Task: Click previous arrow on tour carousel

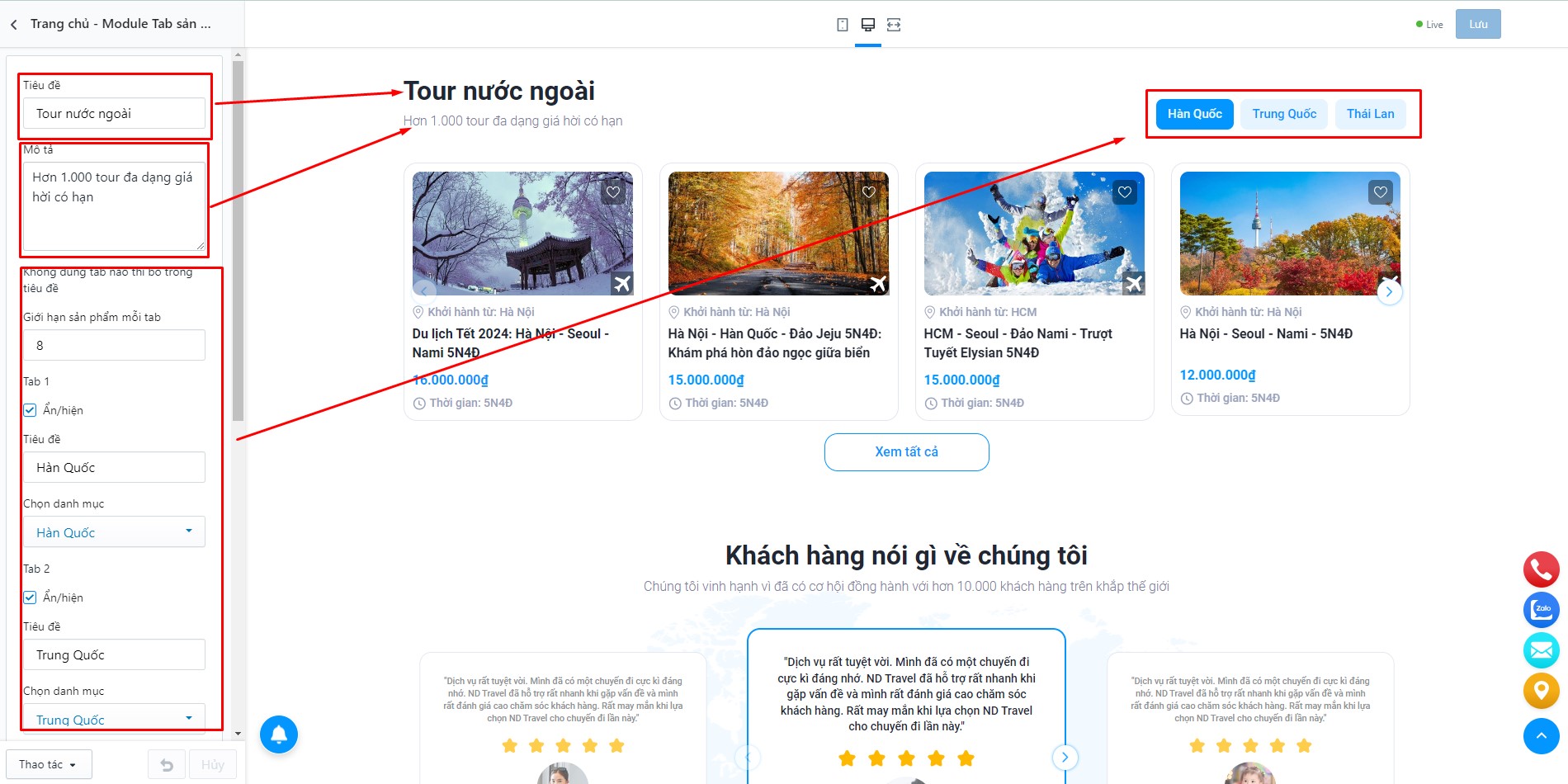Action: click(x=424, y=290)
